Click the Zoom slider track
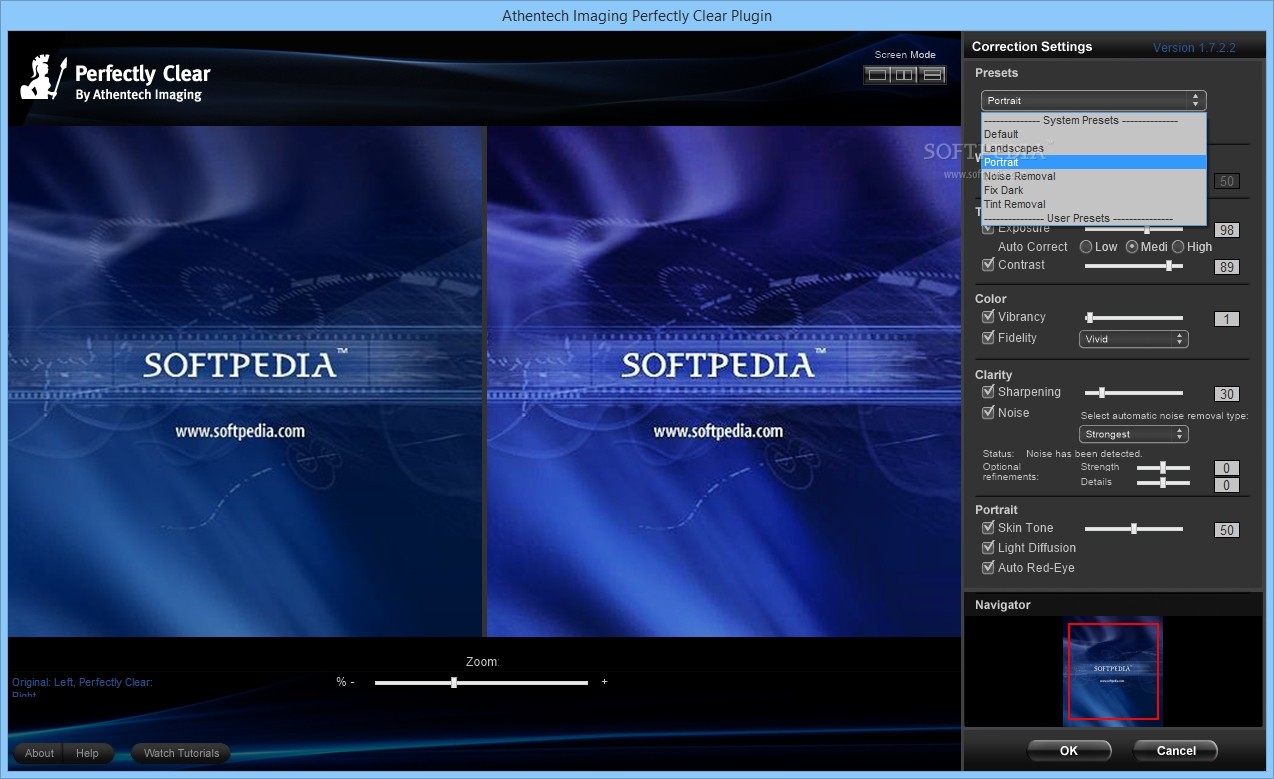Viewport: 1274px width, 779px height. [481, 682]
